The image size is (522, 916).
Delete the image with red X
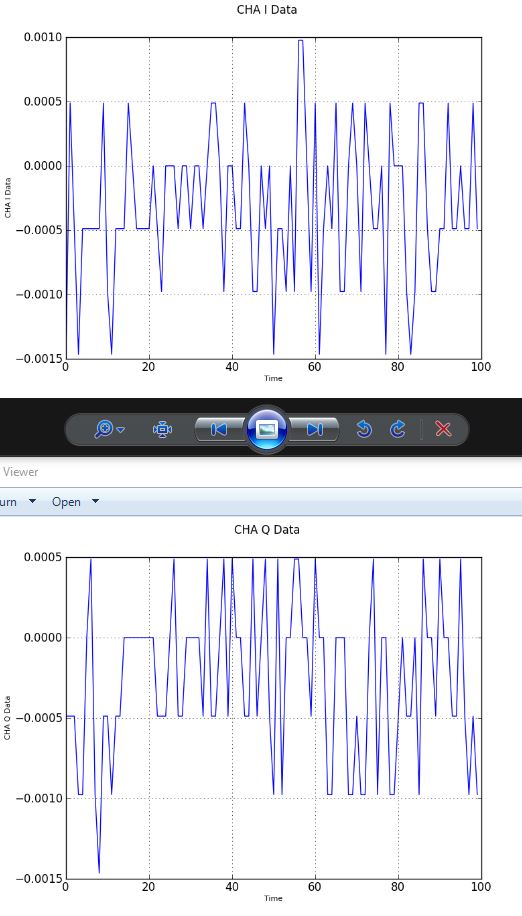(444, 429)
